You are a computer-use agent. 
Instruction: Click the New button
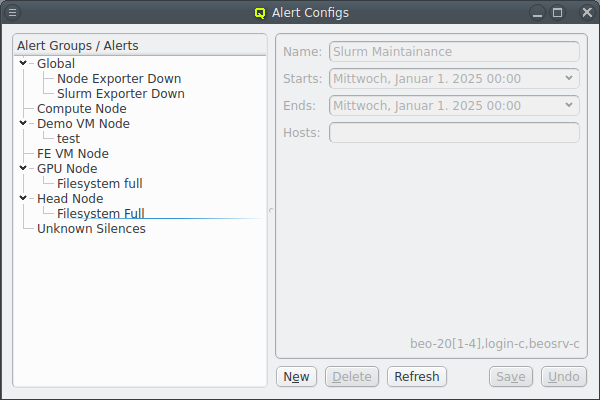click(296, 377)
